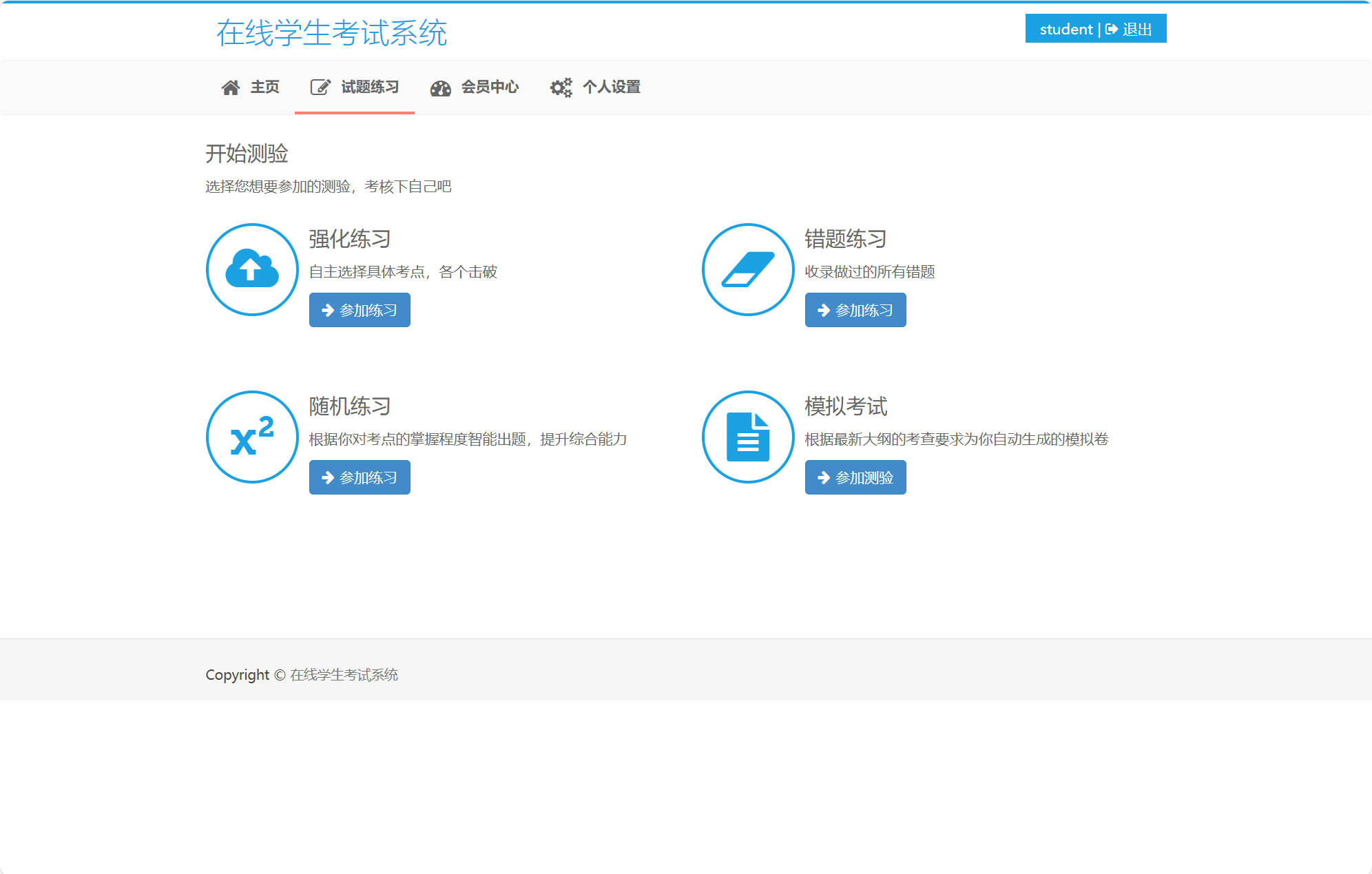Image resolution: width=1372 pixels, height=874 pixels.
Task: Click the dashboard icon beside 会员中心
Action: coord(441,87)
